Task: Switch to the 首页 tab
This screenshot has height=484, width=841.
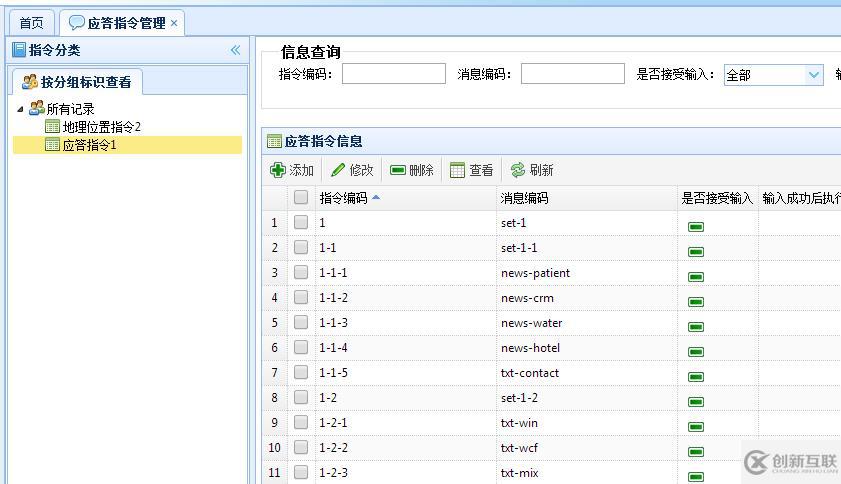Action: pos(32,23)
